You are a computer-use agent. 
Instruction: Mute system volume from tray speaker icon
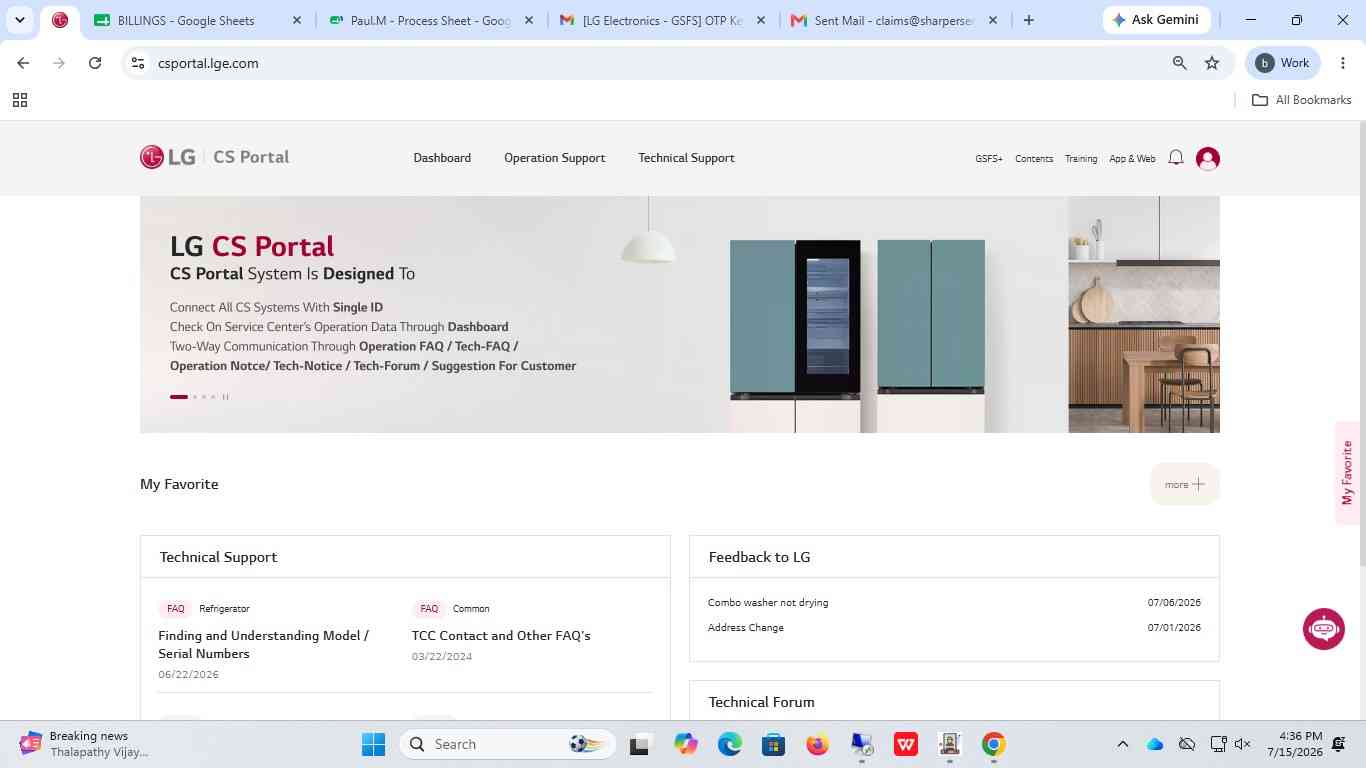click(1243, 744)
